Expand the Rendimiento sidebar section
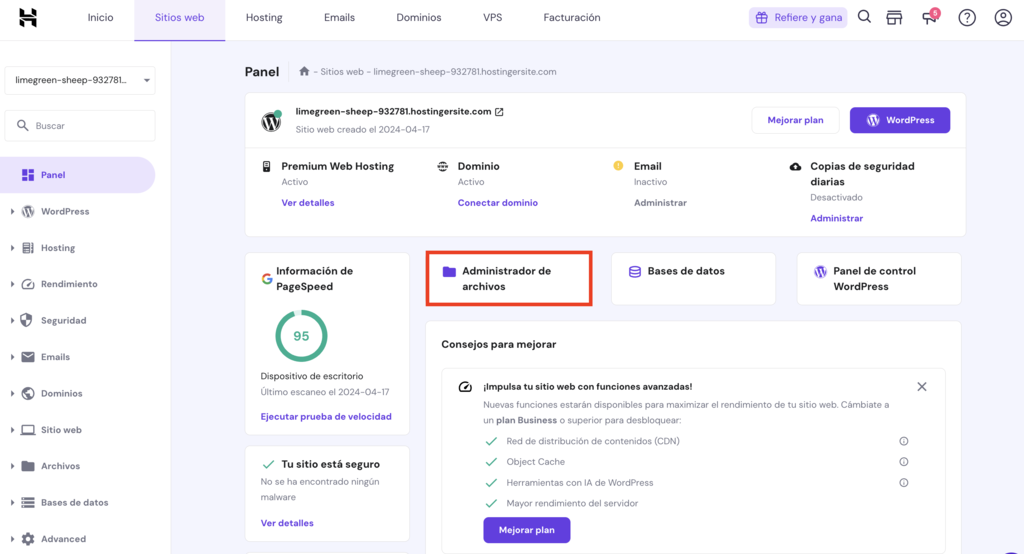Viewport: 1024px width, 554px height. coord(13,284)
